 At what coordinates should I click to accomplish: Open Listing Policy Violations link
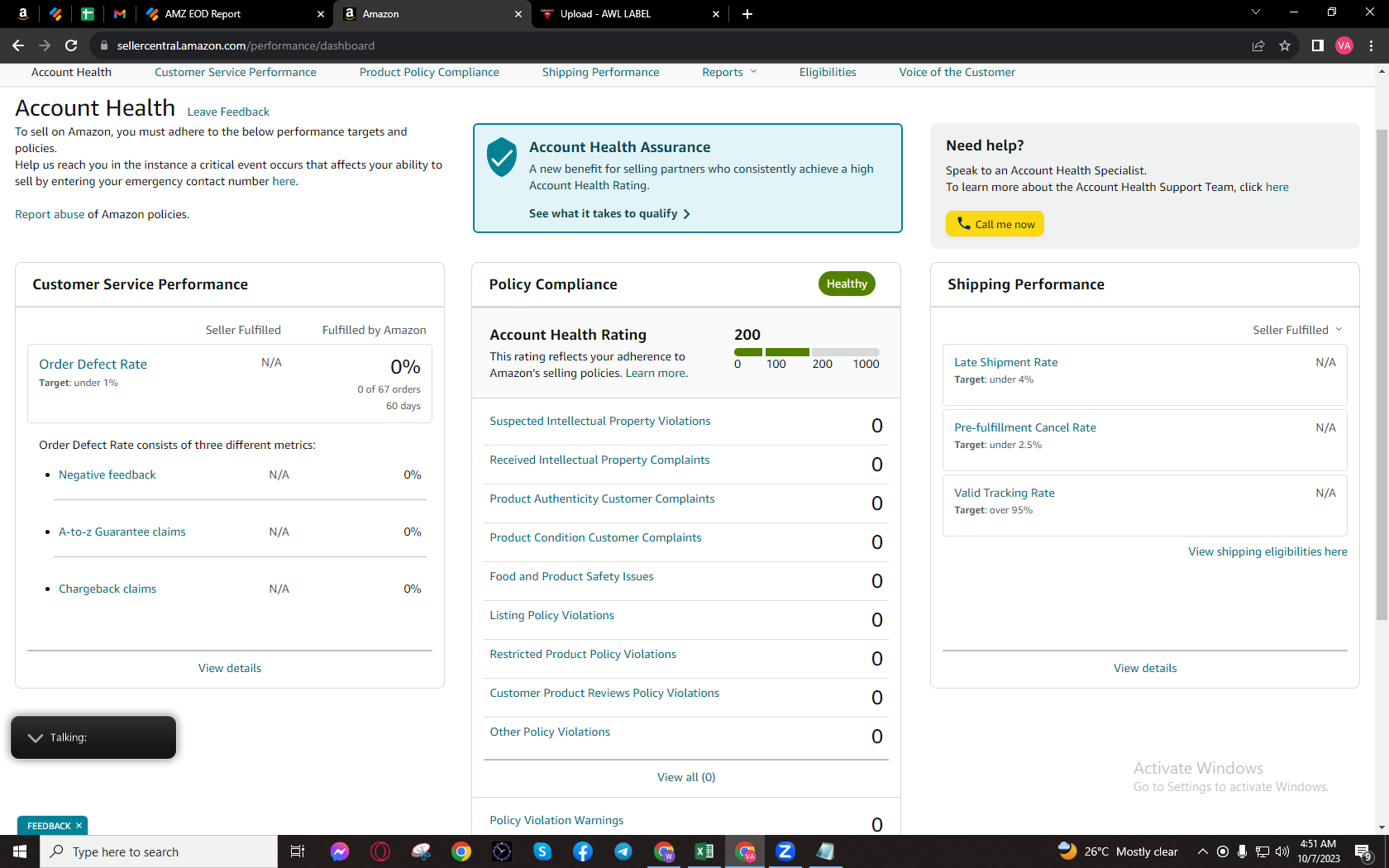click(x=551, y=615)
